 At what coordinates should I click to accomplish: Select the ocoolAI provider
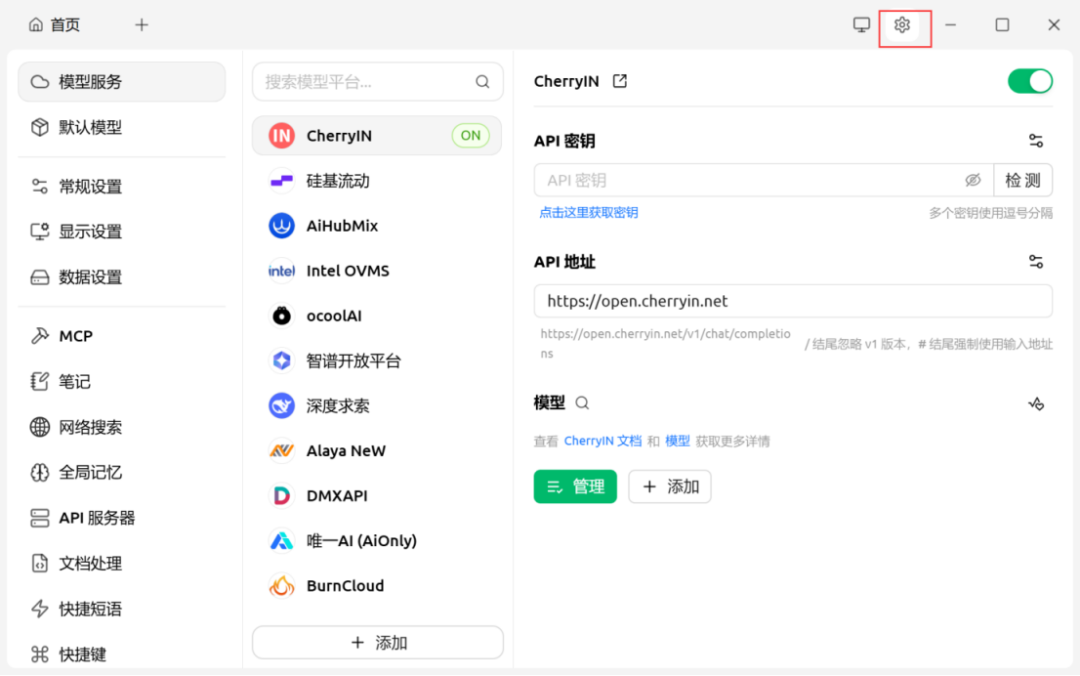point(377,316)
